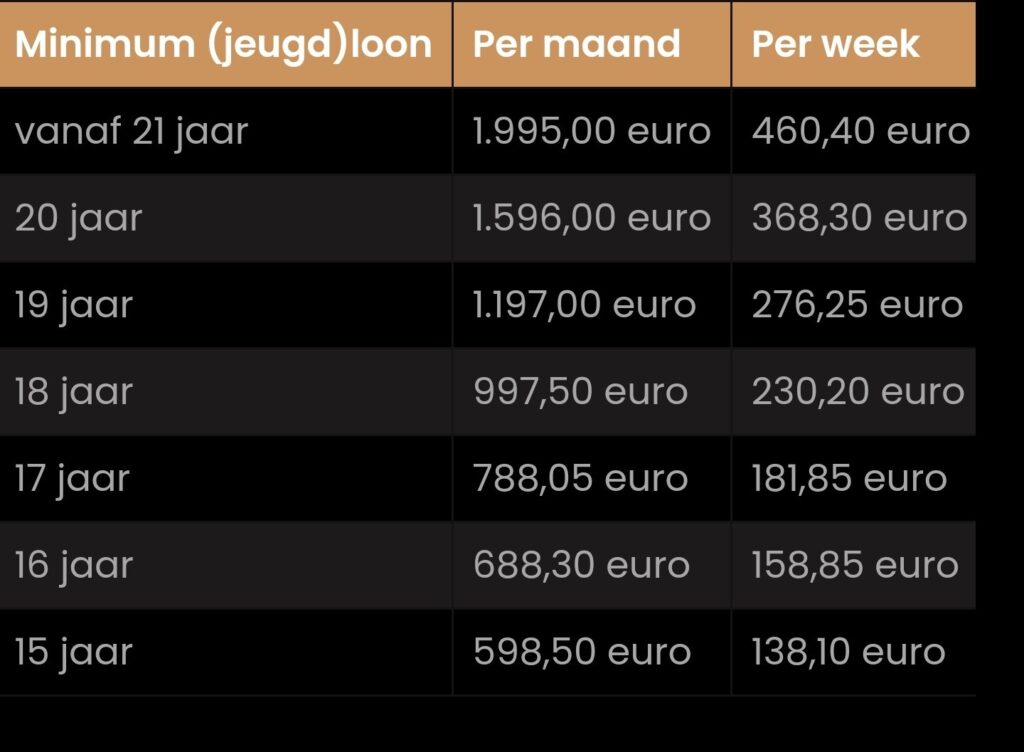Click the 997,50 euro monthly cell

[x=580, y=391]
